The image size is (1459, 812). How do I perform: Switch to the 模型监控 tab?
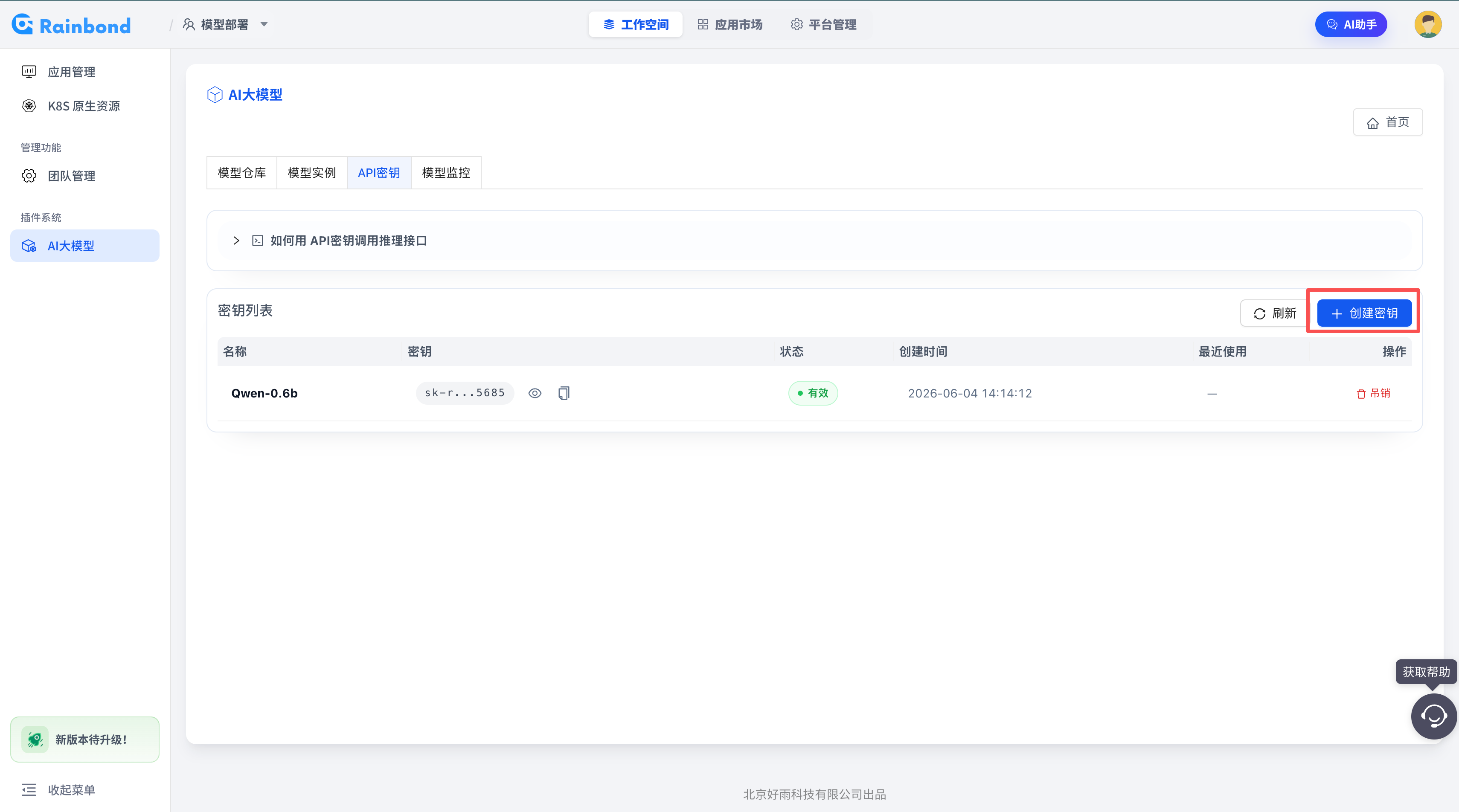(446, 173)
